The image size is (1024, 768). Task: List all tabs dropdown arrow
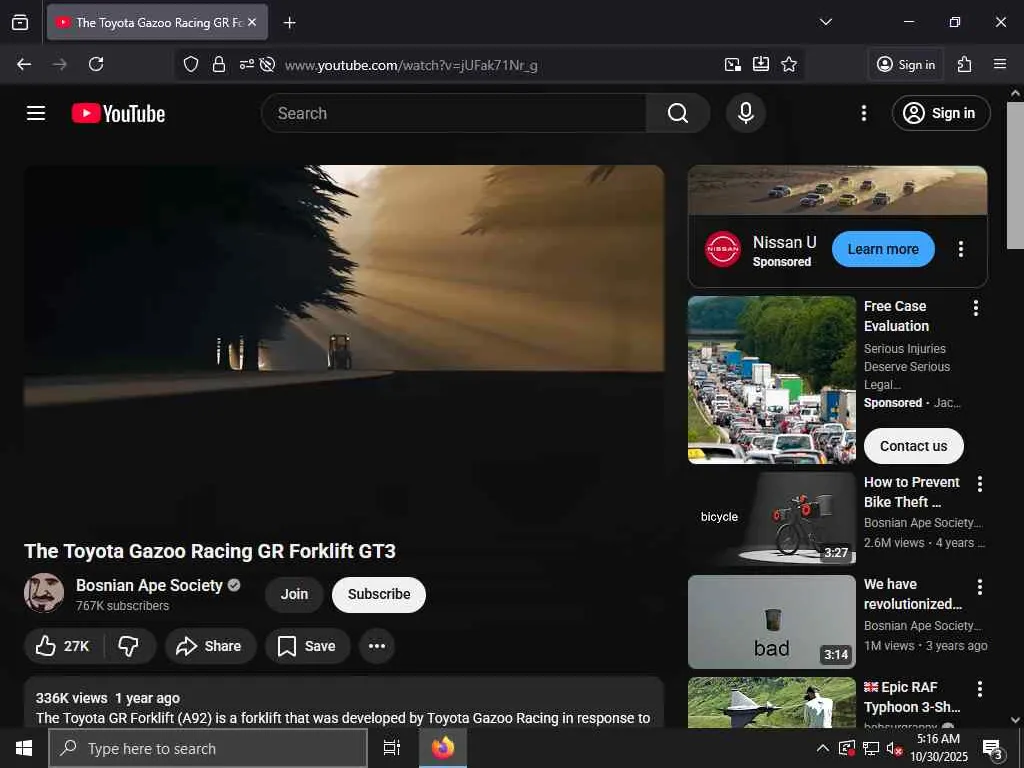click(825, 23)
